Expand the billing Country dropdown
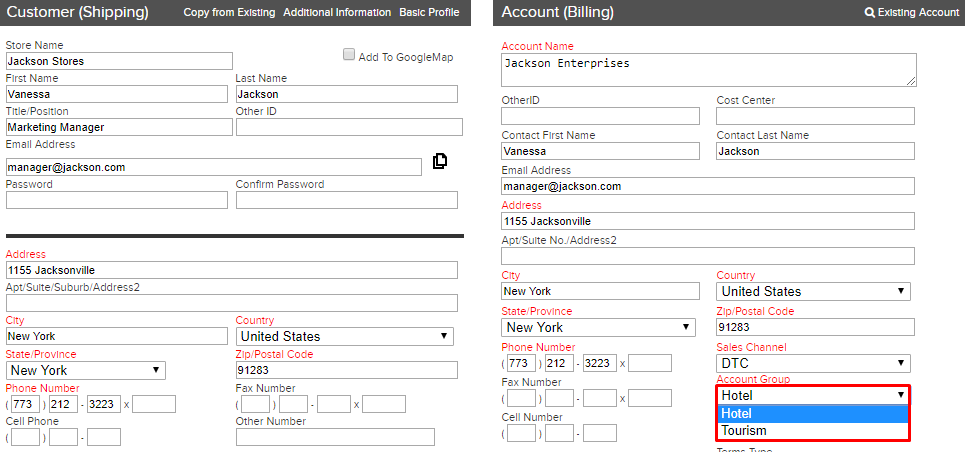 tap(813, 292)
